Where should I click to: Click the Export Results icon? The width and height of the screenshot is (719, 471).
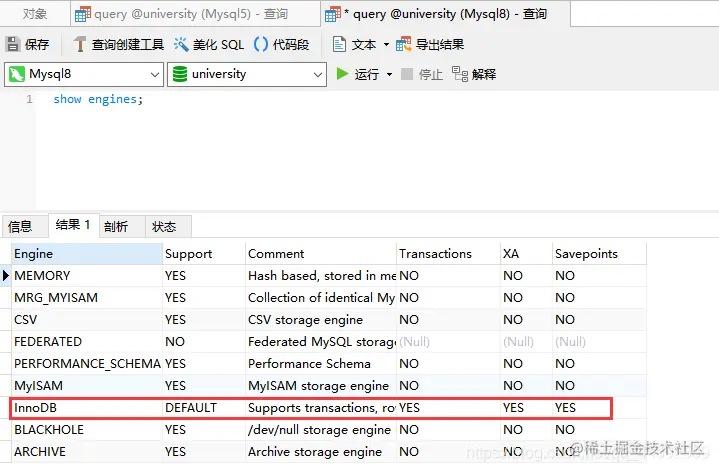click(x=404, y=44)
